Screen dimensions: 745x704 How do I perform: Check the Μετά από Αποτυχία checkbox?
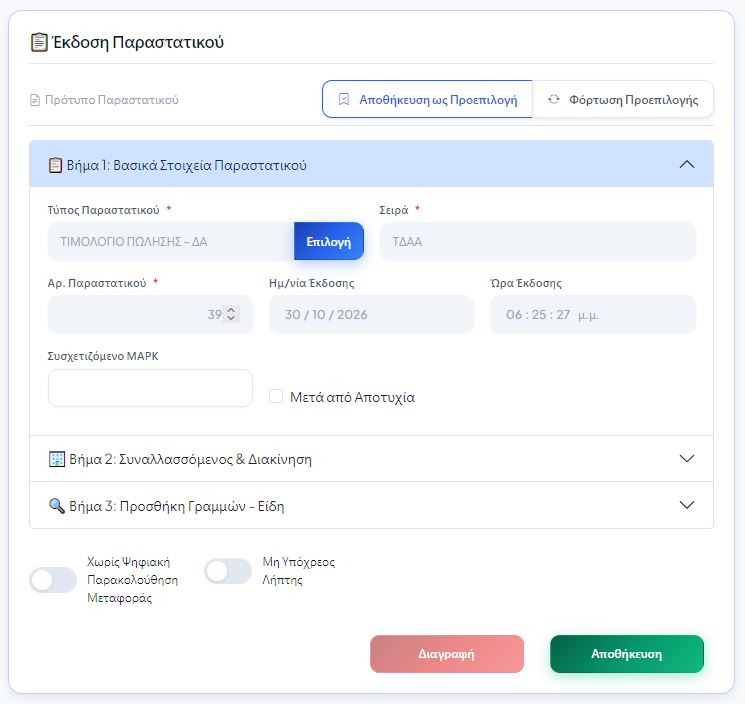coord(276,396)
